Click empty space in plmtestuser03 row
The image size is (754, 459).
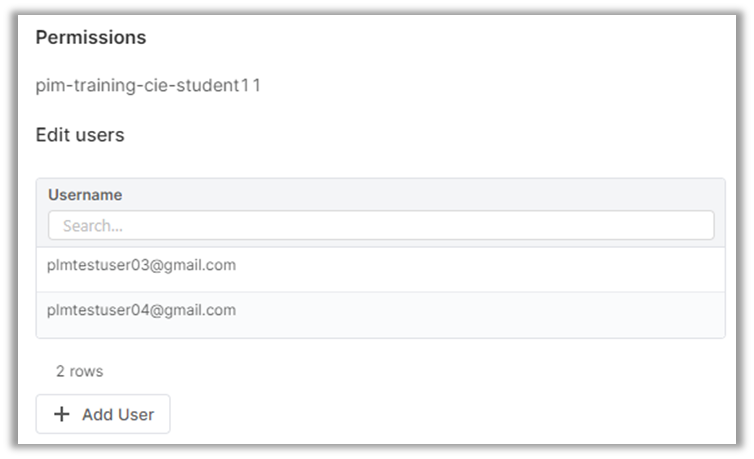pyautogui.click(x=500, y=266)
